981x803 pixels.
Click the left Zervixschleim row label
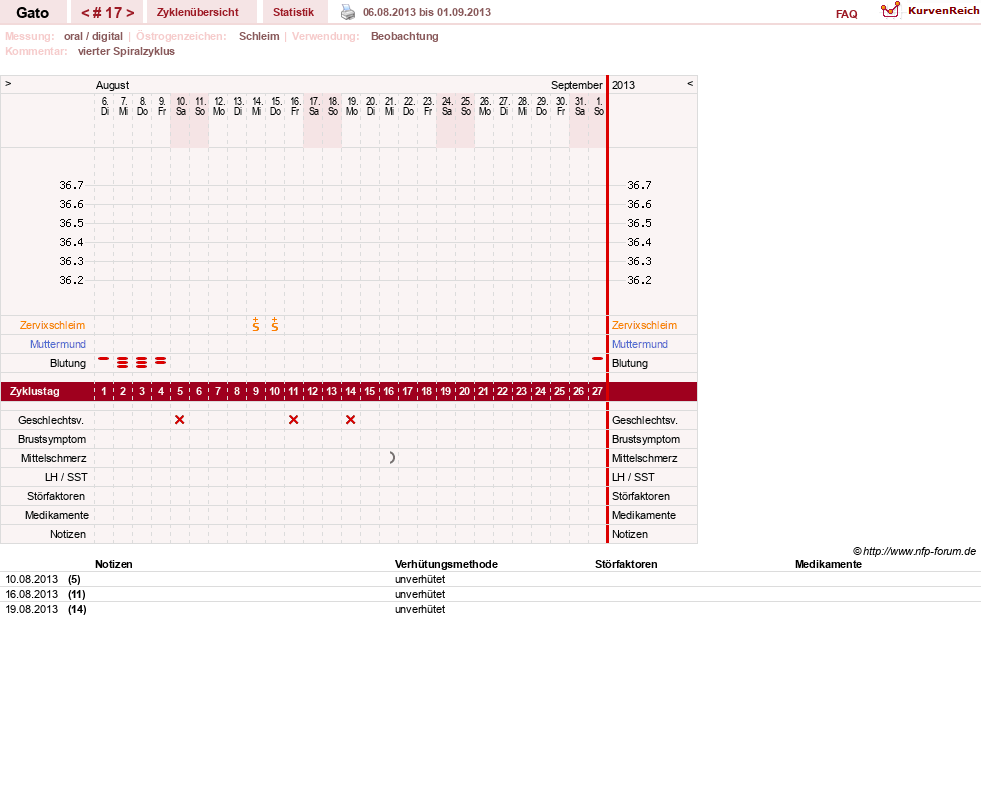[x=53, y=325]
